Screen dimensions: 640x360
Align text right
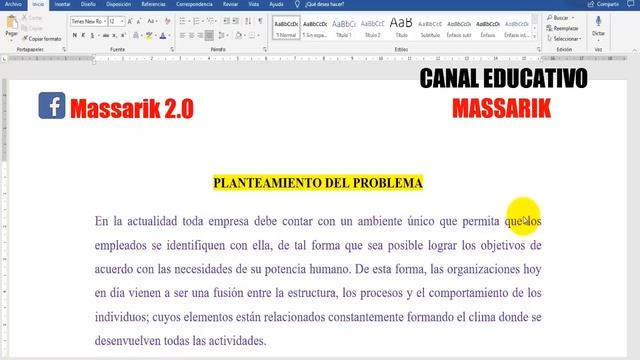click(x=200, y=36)
